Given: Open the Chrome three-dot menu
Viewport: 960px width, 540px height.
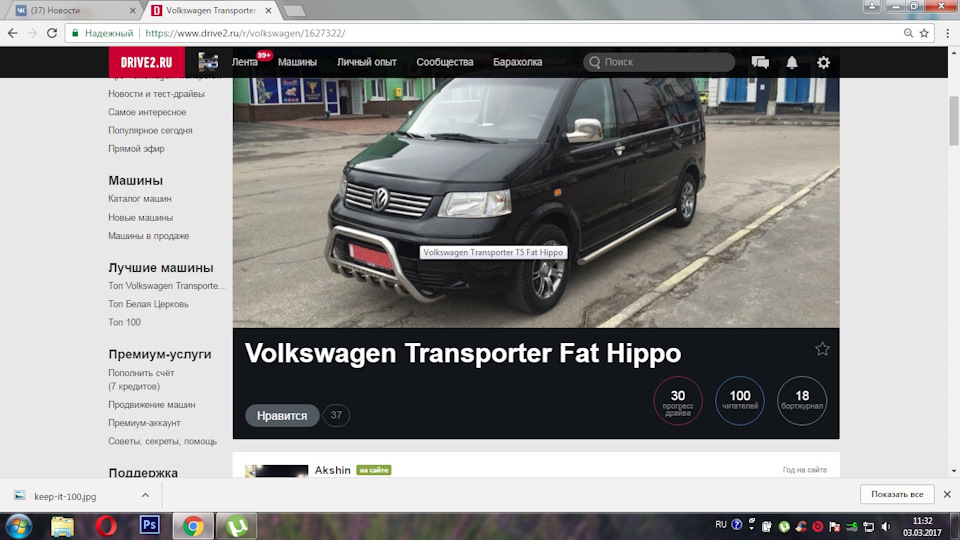Looking at the screenshot, I should [x=947, y=33].
